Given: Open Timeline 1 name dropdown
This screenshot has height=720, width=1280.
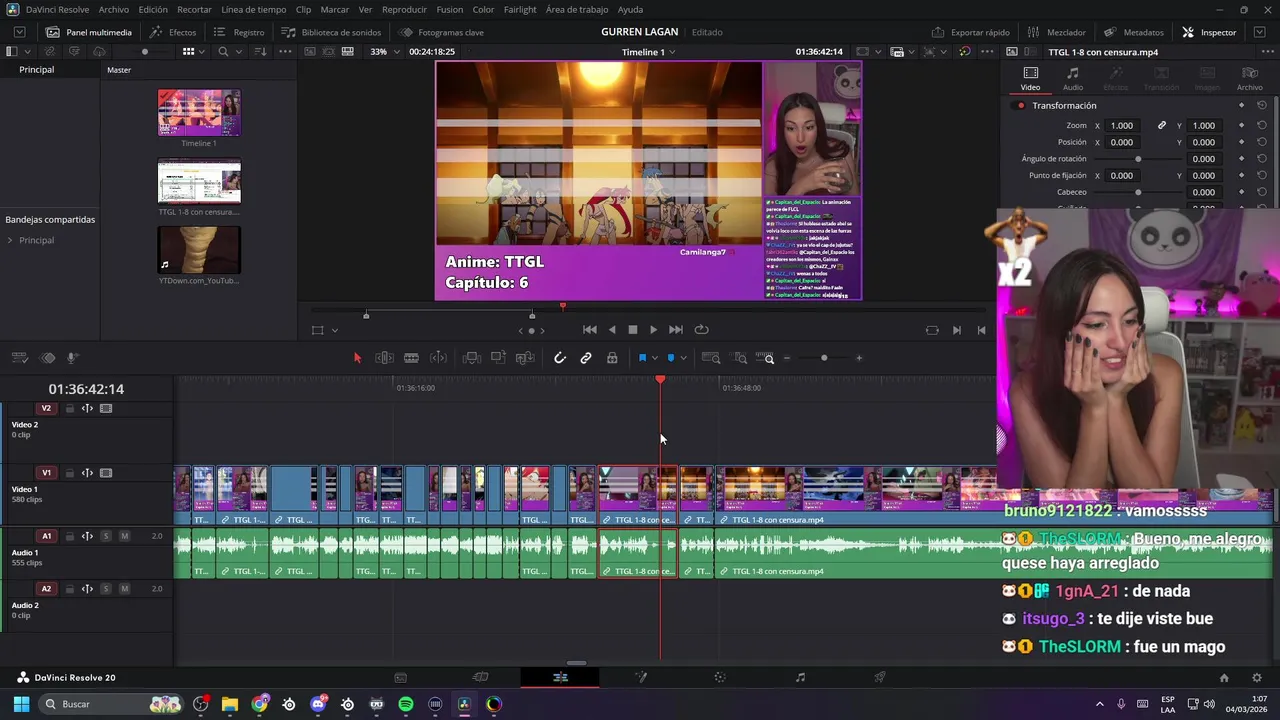Looking at the screenshot, I should [648, 52].
